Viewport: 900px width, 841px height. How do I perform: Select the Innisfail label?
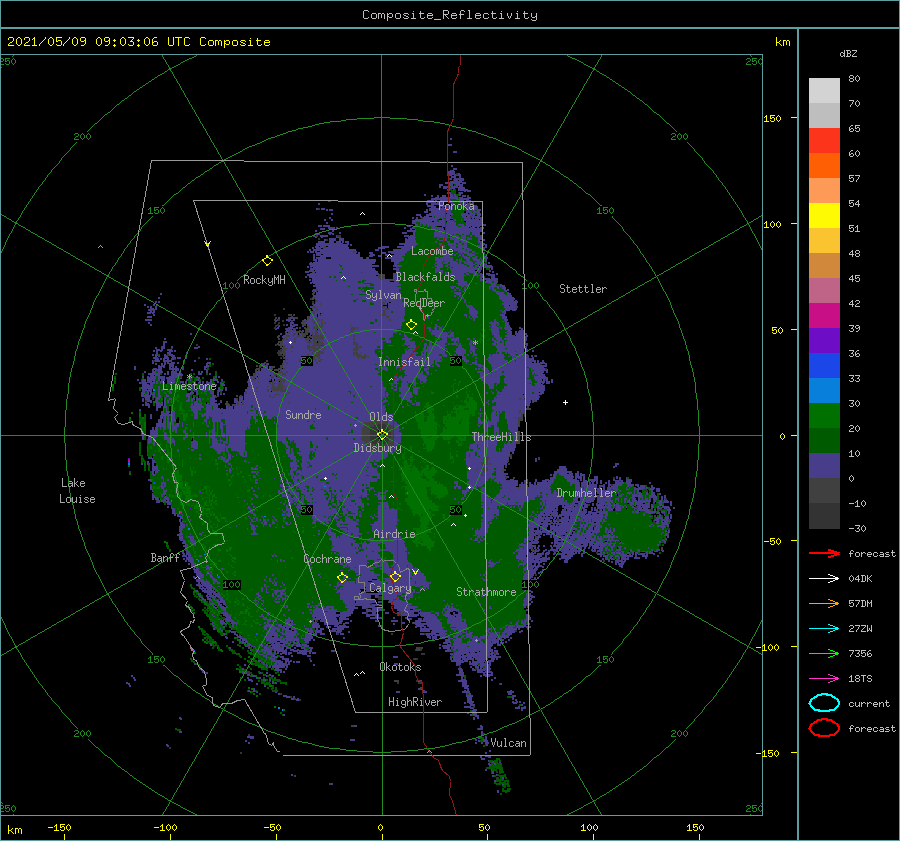[404, 362]
